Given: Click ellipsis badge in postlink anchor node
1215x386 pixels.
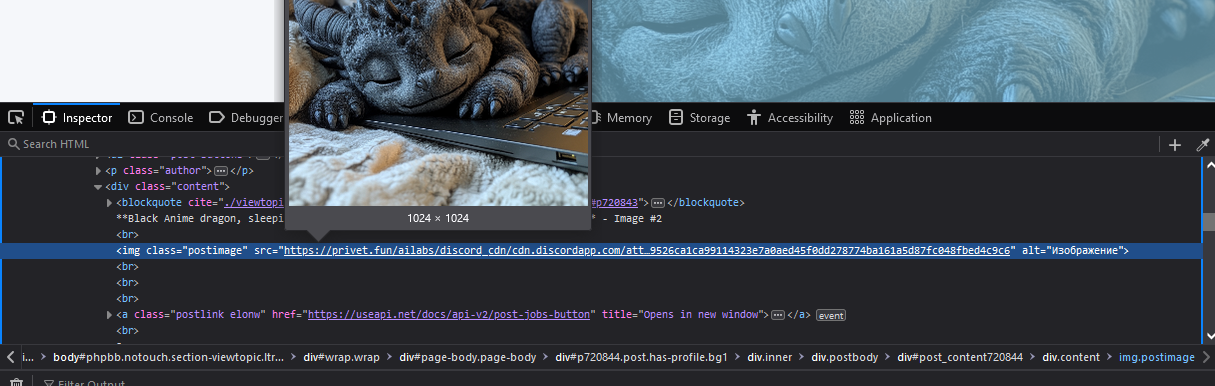Looking at the screenshot, I should tap(778, 314).
